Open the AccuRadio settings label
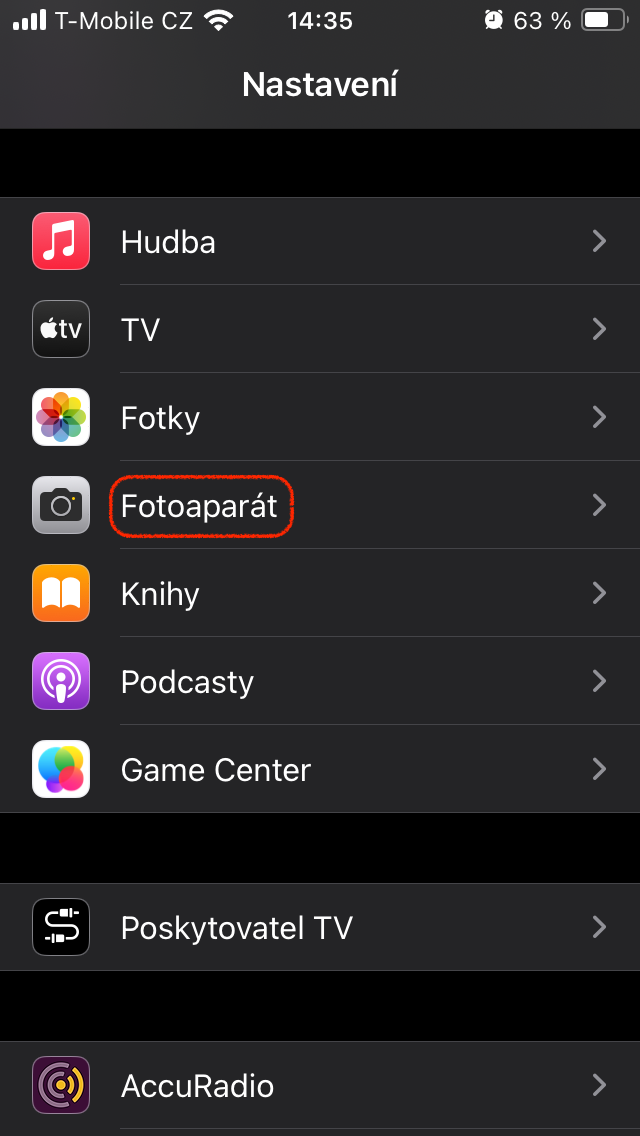This screenshot has height=1136, width=640. 197,1086
